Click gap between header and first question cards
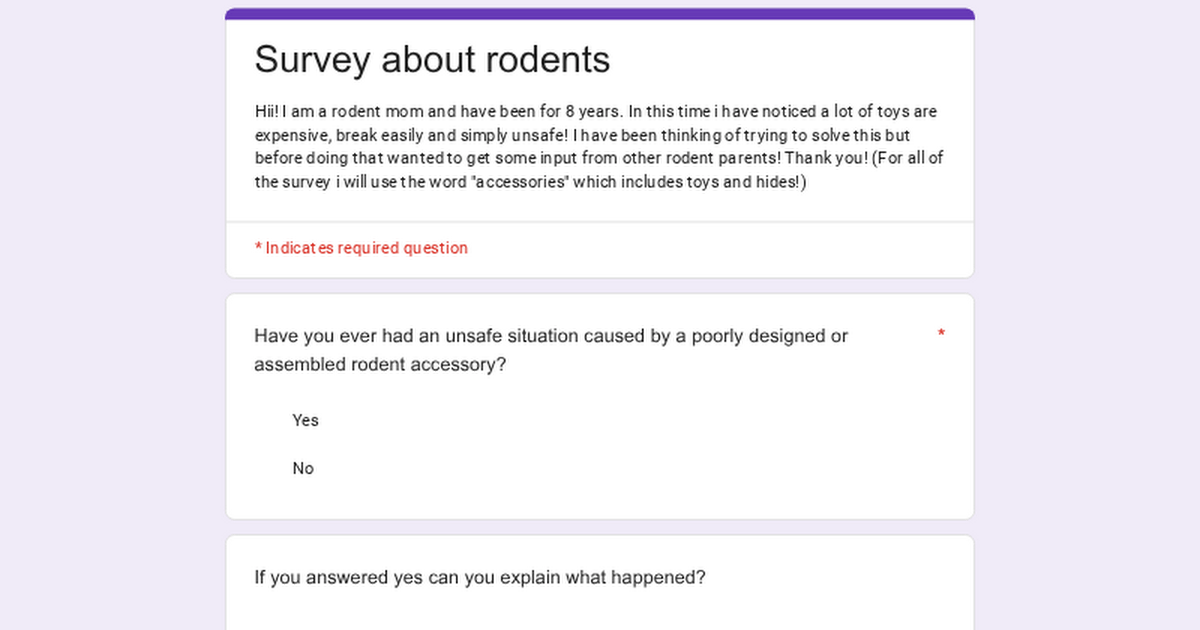This screenshot has width=1200, height=630. coord(600,286)
